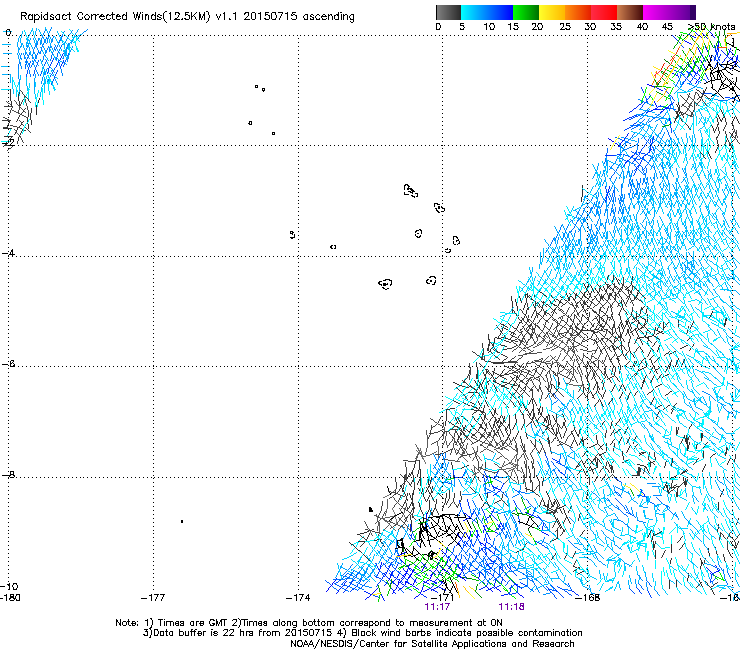
Task: Click the -10 latitude axis label
Action: (9, 586)
